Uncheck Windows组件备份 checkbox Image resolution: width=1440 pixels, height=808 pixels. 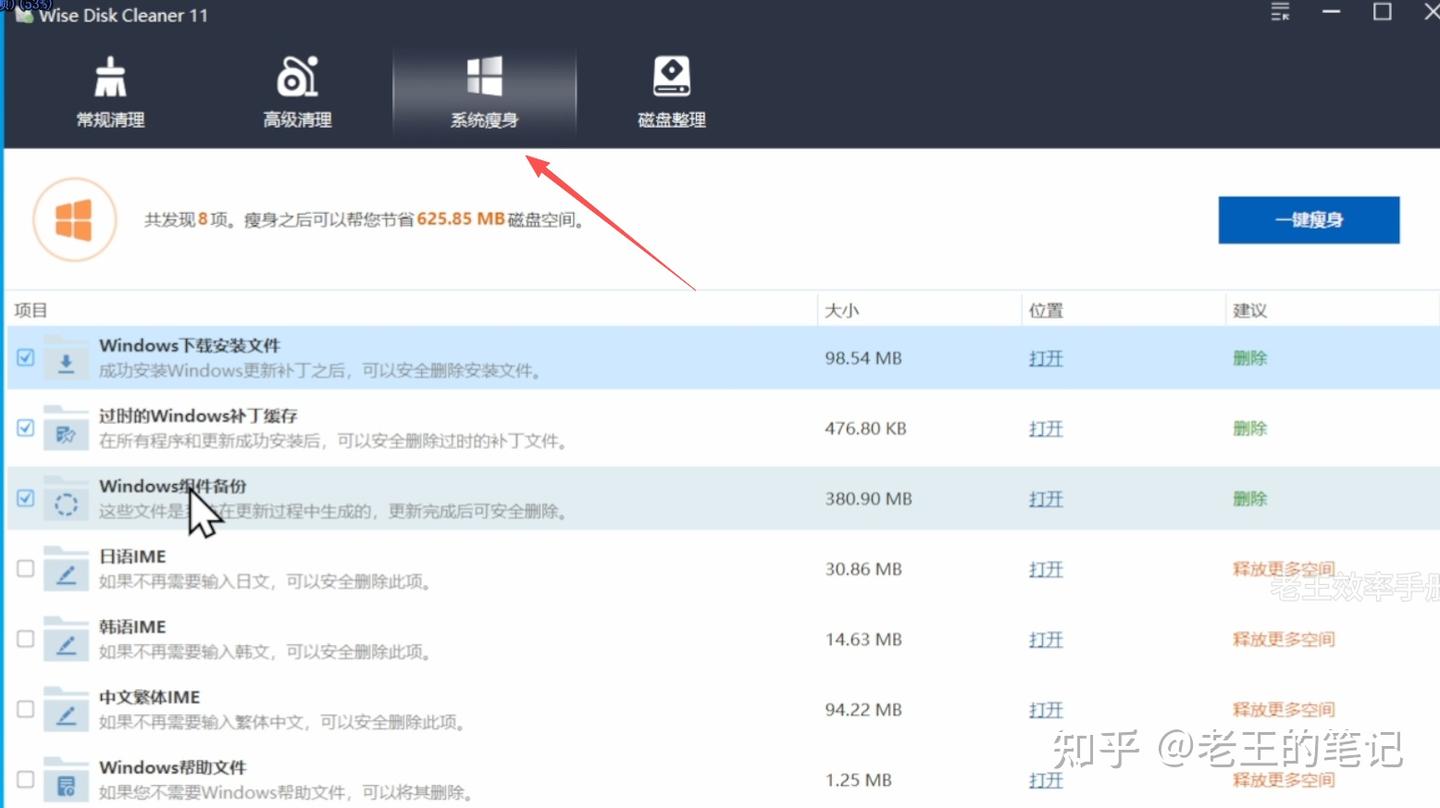pos(26,497)
